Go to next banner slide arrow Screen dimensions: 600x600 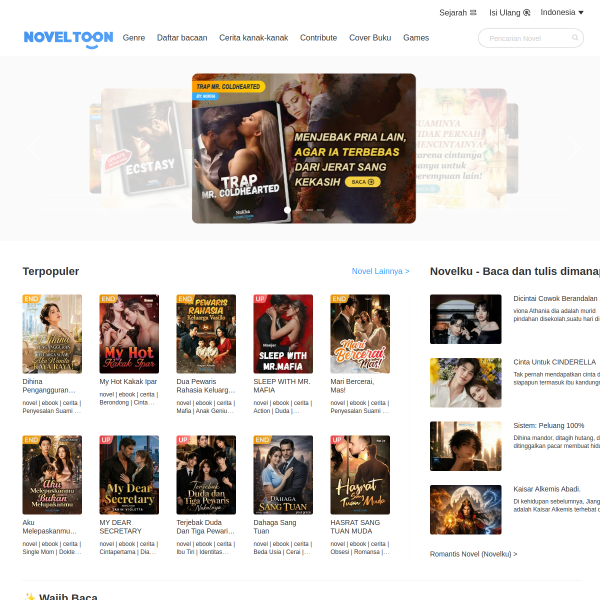572,148
